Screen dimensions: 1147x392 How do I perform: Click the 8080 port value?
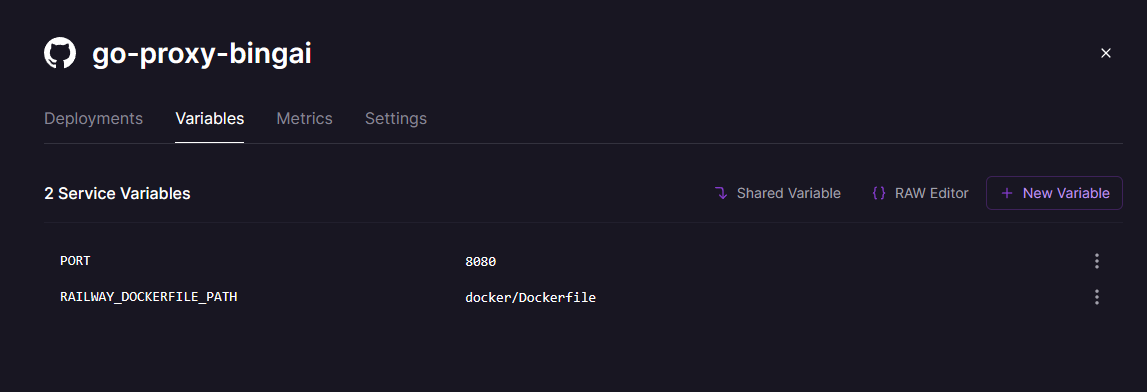481,261
